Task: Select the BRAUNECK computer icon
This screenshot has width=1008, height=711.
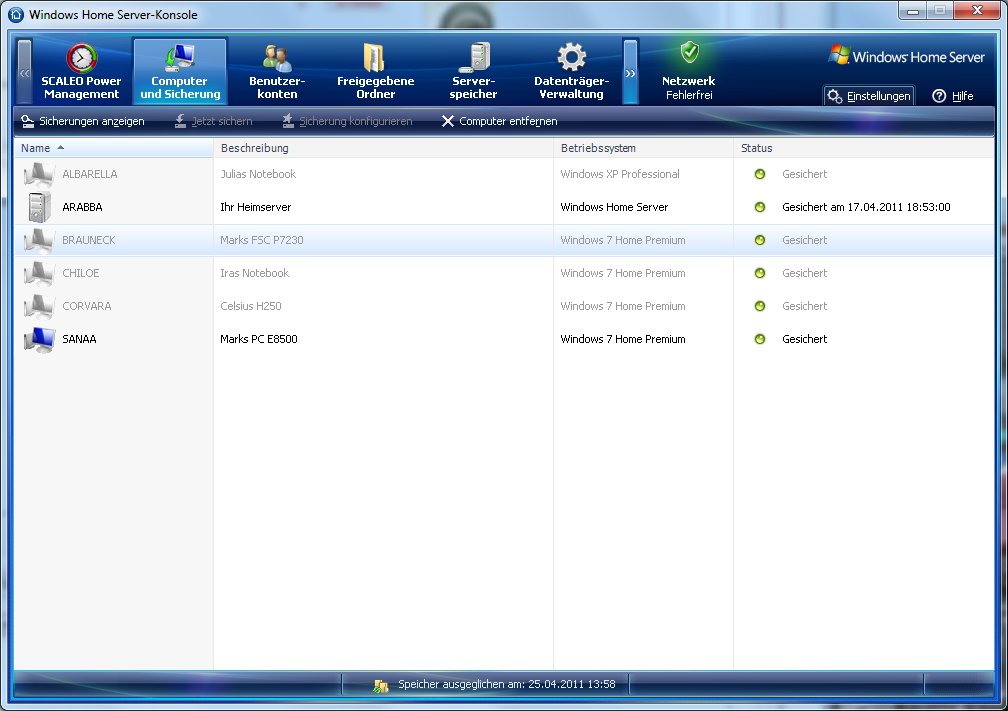Action: (39, 240)
